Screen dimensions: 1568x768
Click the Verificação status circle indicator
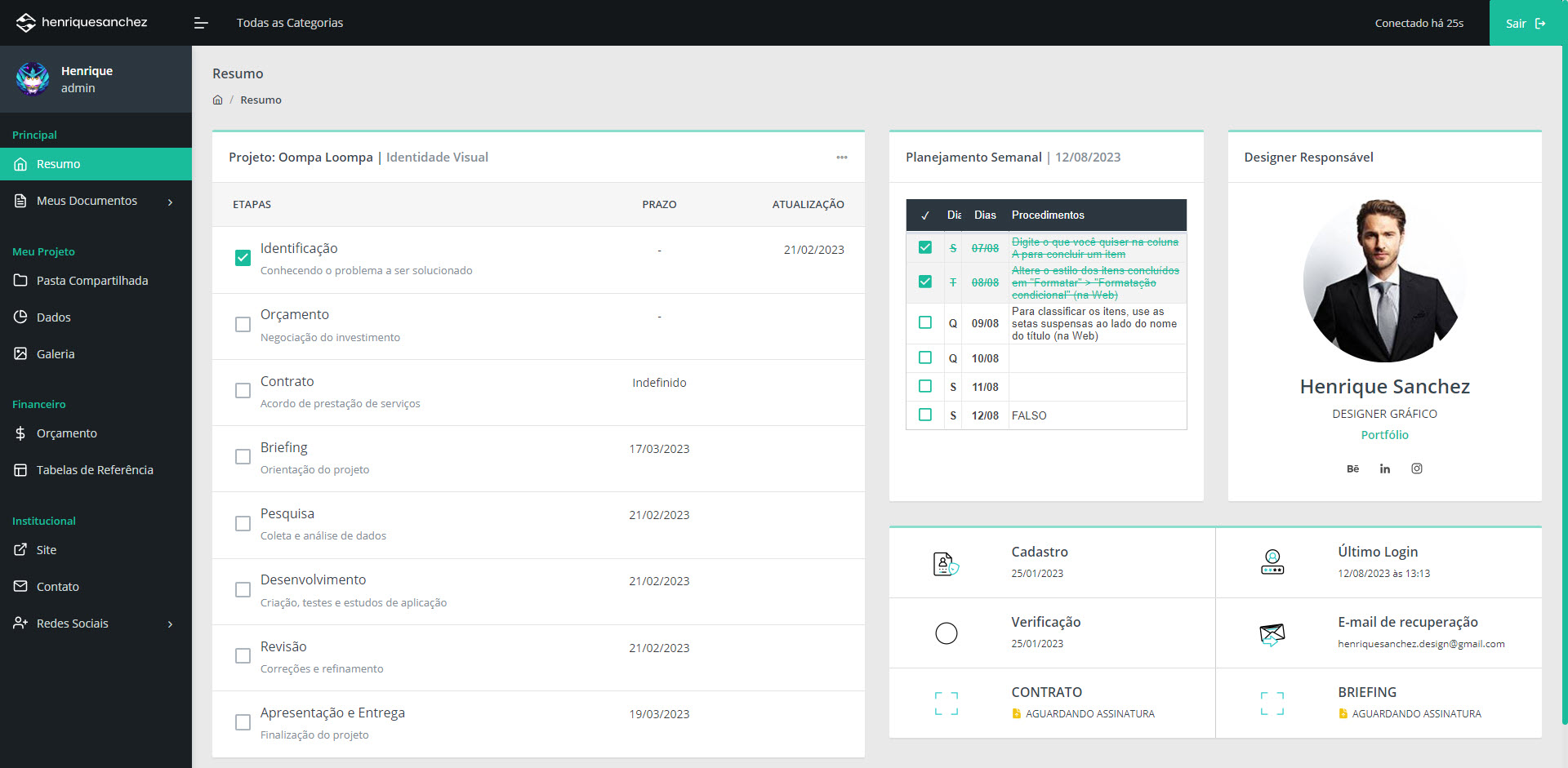tap(946, 633)
